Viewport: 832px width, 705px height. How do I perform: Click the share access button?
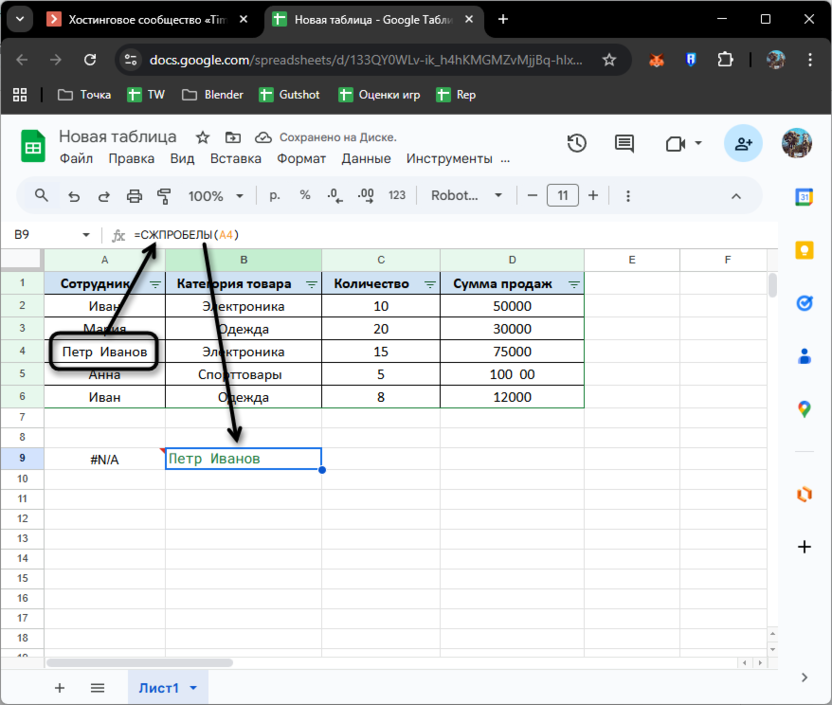pos(743,144)
